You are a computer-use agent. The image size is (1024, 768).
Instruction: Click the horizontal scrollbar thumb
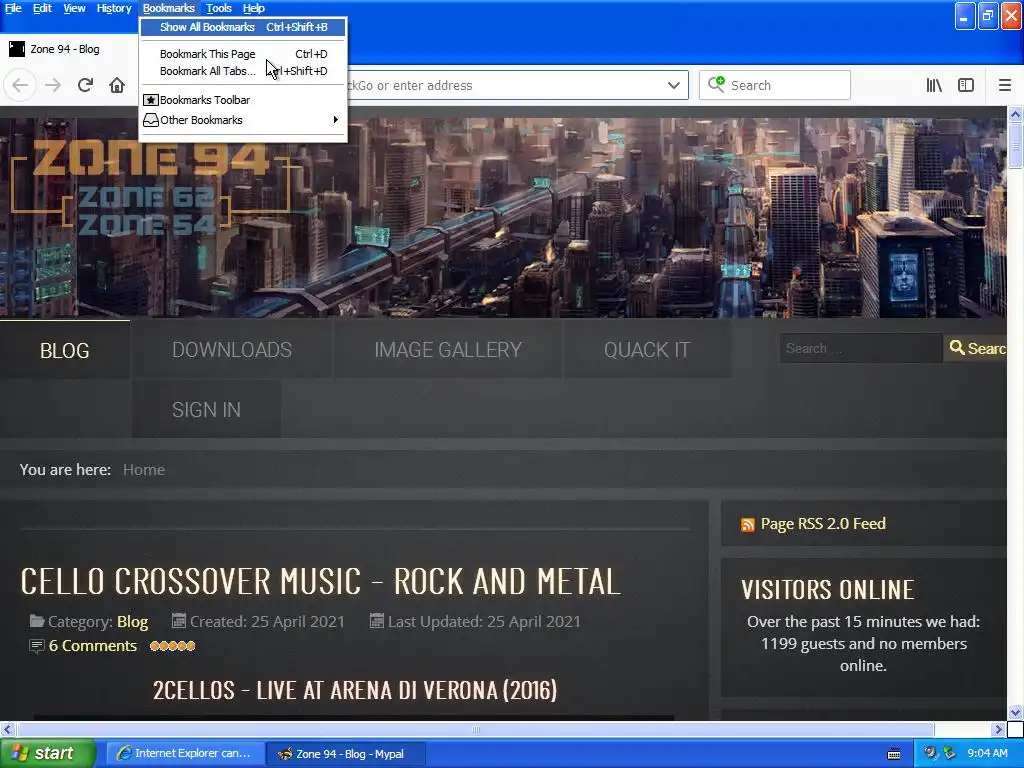click(475, 729)
